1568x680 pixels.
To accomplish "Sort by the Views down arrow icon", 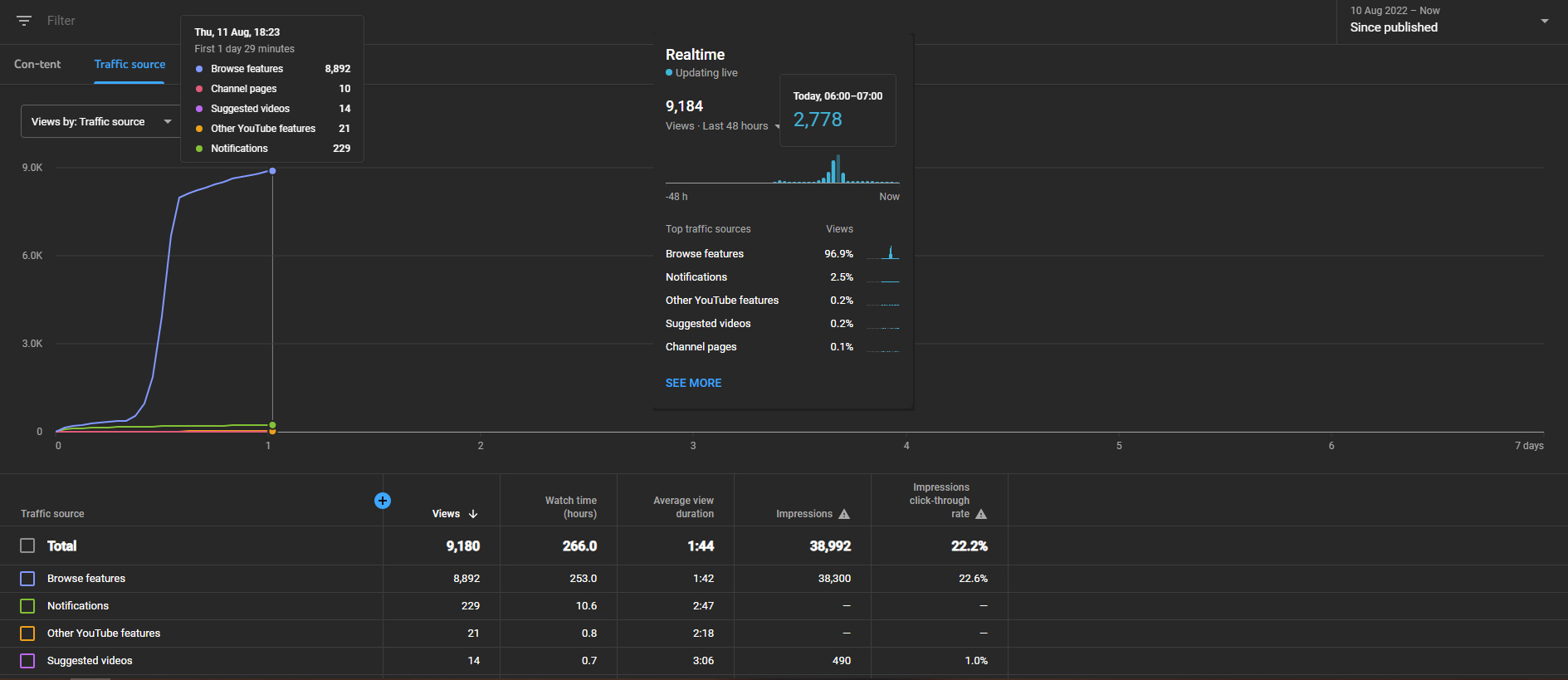I will [x=473, y=514].
